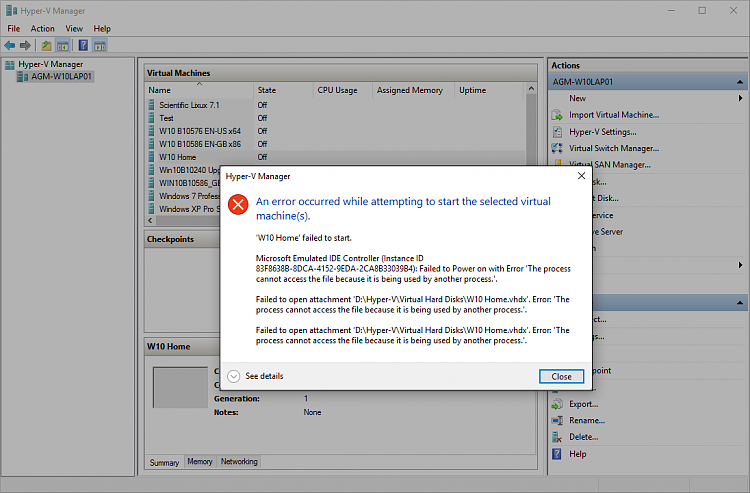Viewport: 750px width, 493px height.
Task: Click Import Virtual Machine... action
Action: pos(614,115)
